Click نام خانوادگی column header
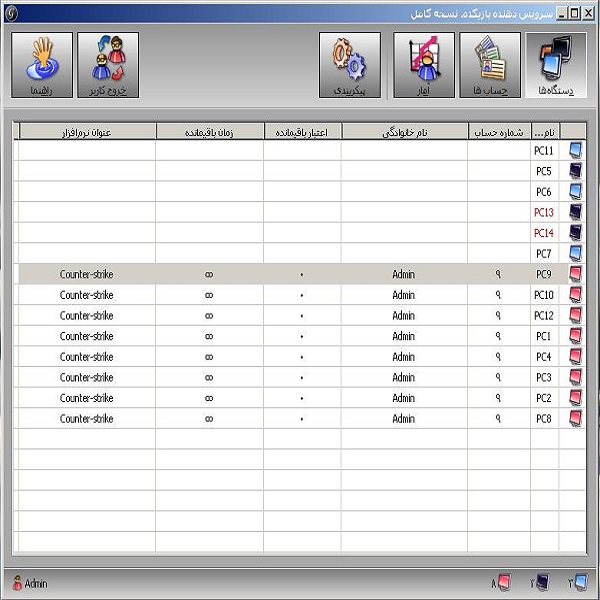The height and width of the screenshot is (600, 600). 404,131
